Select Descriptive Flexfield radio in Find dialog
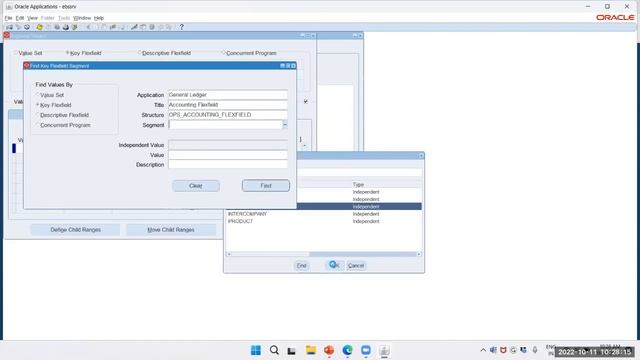Image resolution: width=640 pixels, height=360 pixels. click(38, 115)
